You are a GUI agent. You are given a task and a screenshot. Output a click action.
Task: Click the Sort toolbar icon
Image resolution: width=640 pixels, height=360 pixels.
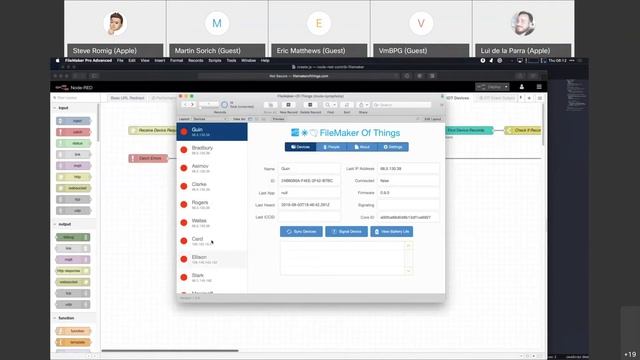point(347,105)
